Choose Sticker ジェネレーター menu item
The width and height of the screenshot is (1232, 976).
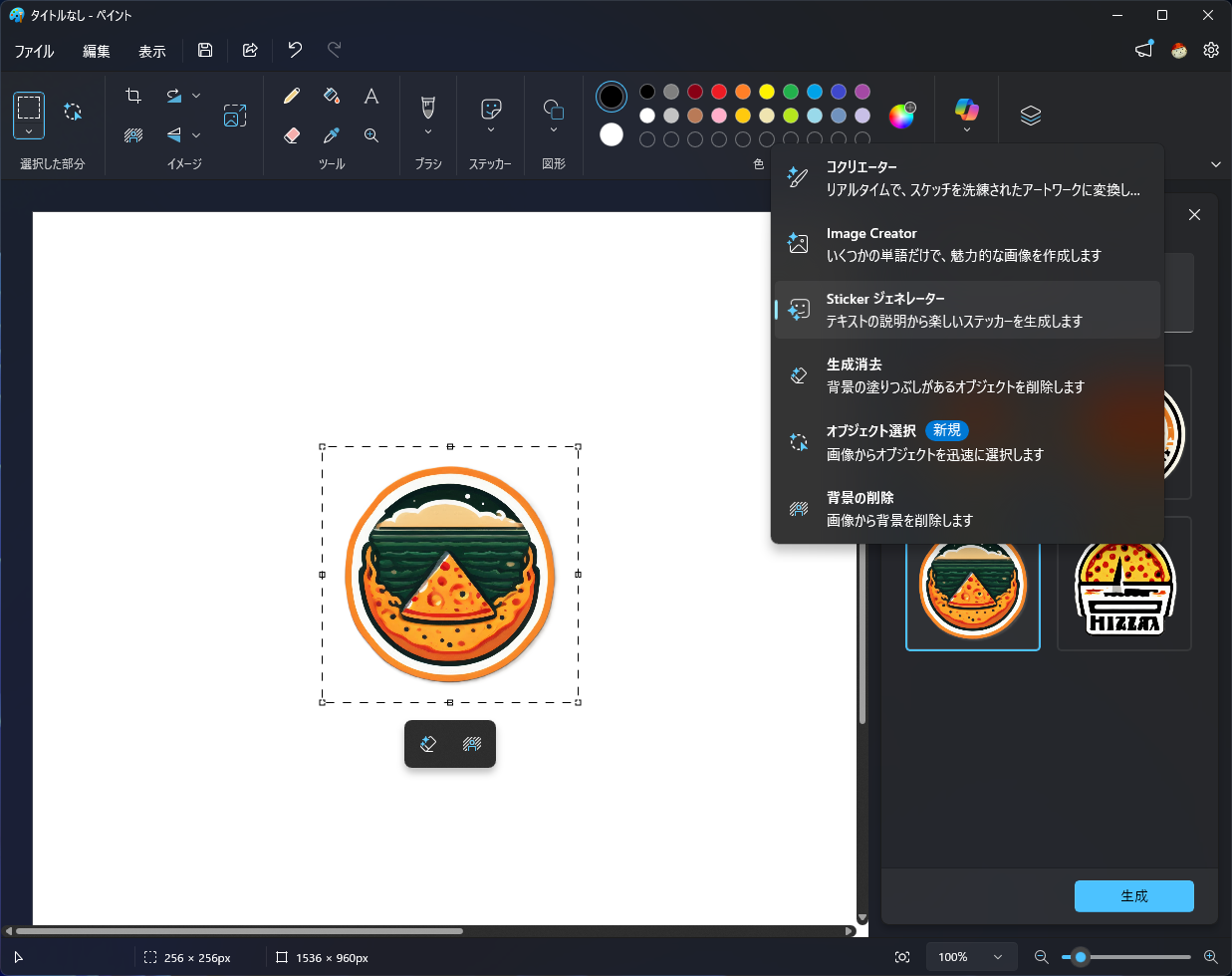coord(968,310)
